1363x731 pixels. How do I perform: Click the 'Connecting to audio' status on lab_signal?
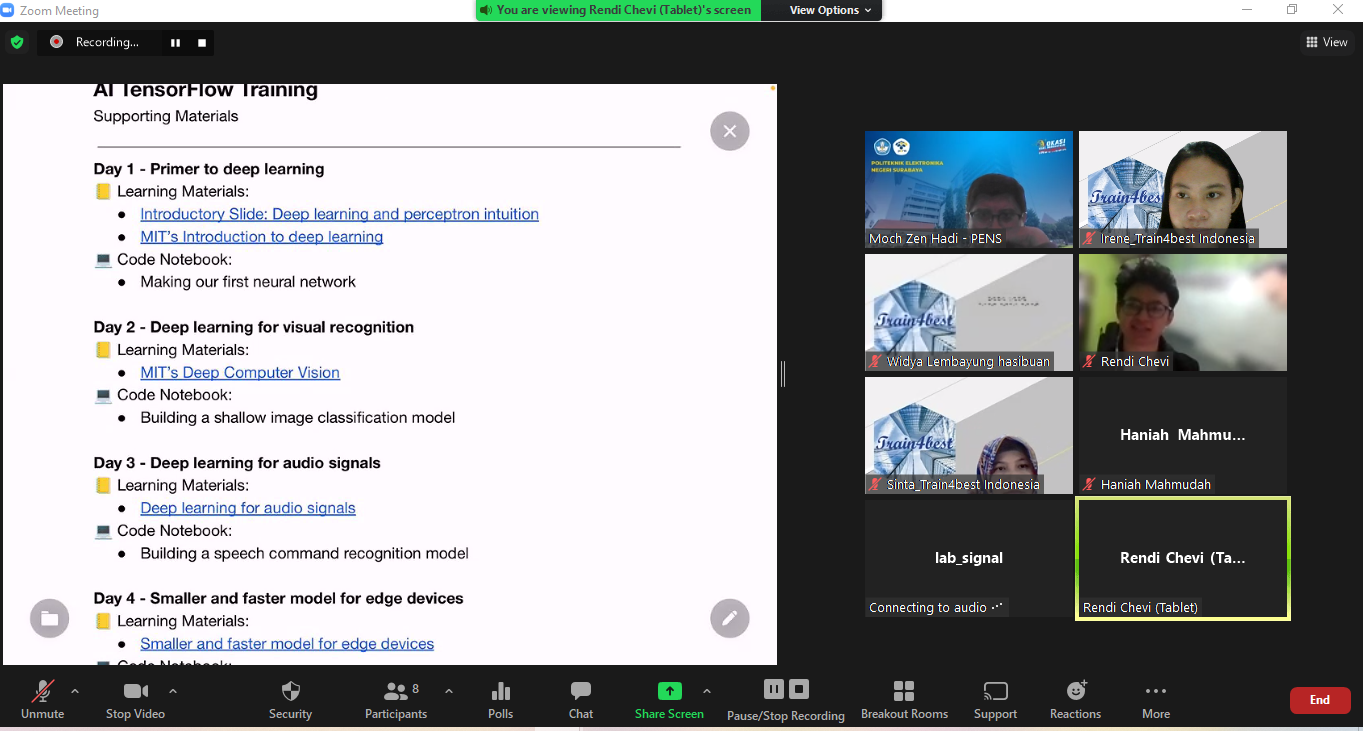coord(936,607)
